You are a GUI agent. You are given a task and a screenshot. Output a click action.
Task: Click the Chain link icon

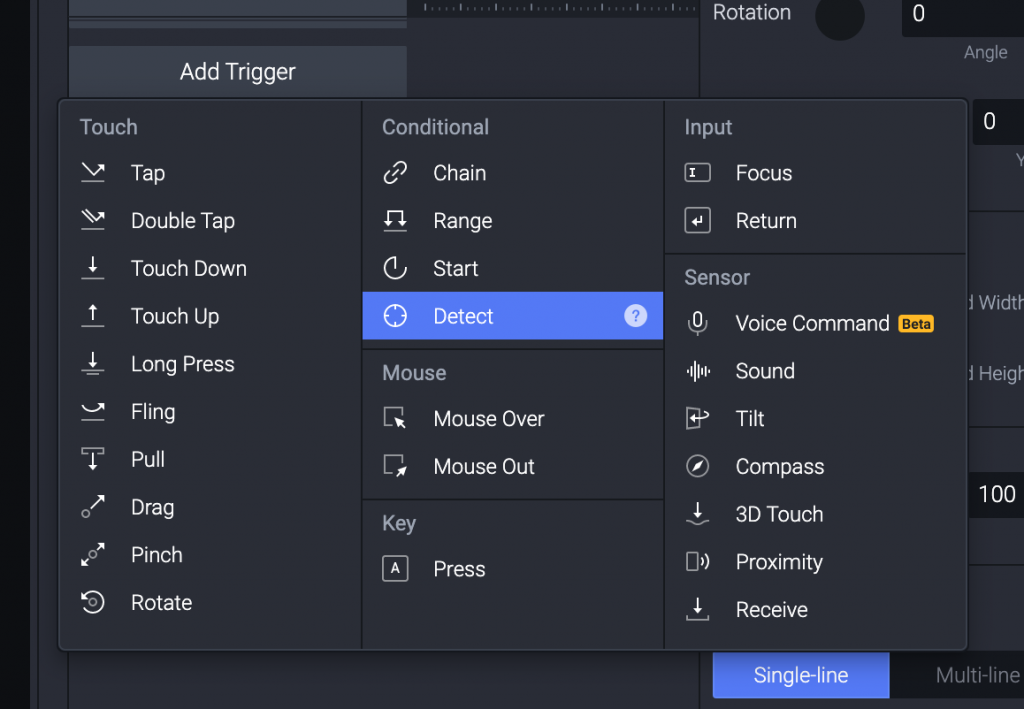click(395, 173)
